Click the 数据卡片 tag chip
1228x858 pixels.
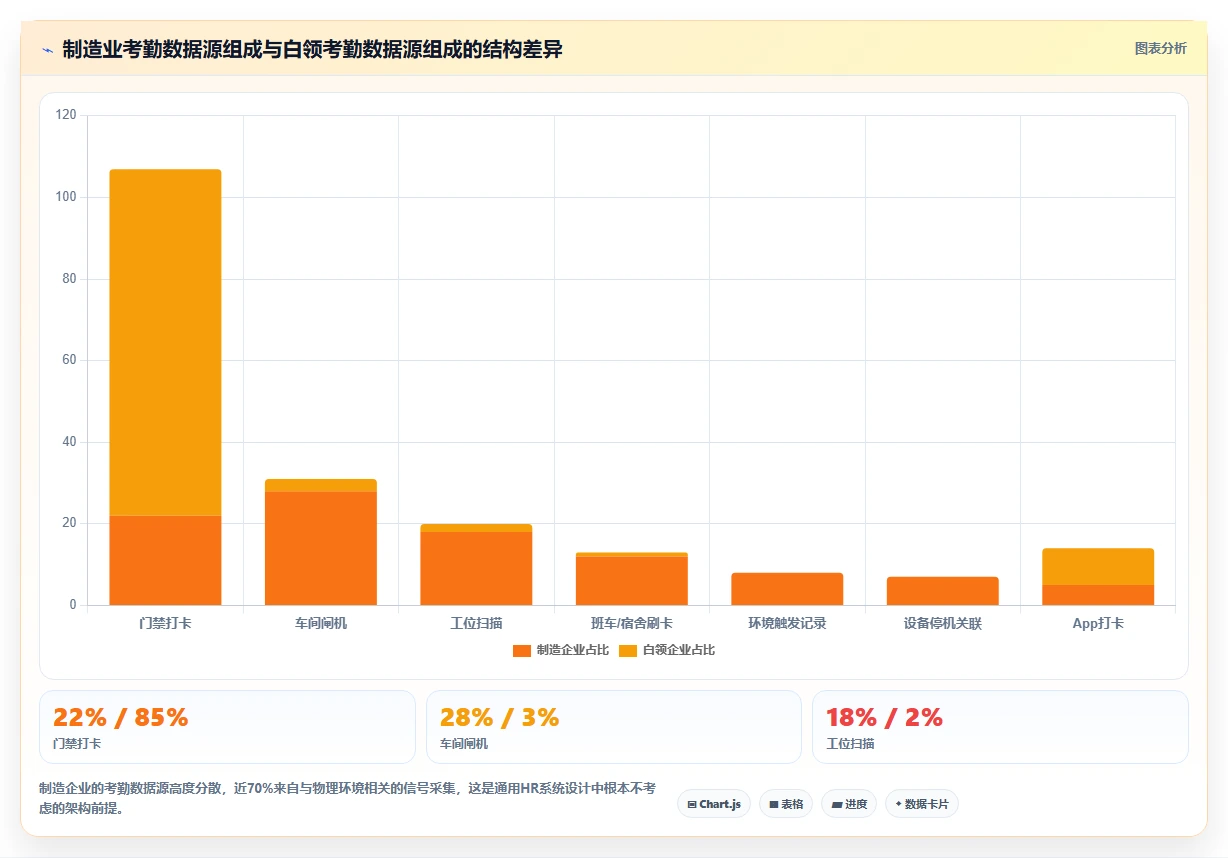922,804
